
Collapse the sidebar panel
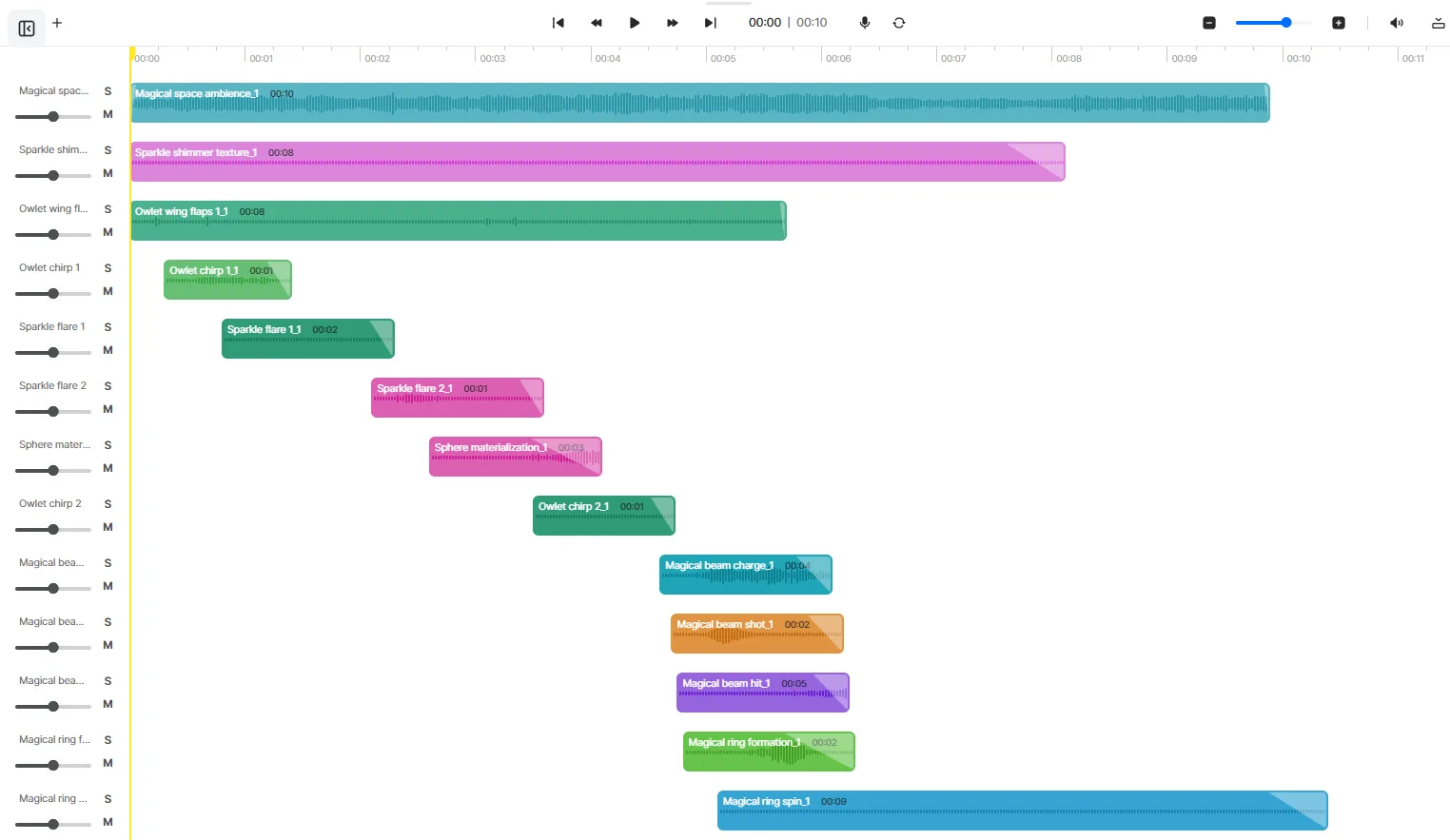[x=27, y=29]
